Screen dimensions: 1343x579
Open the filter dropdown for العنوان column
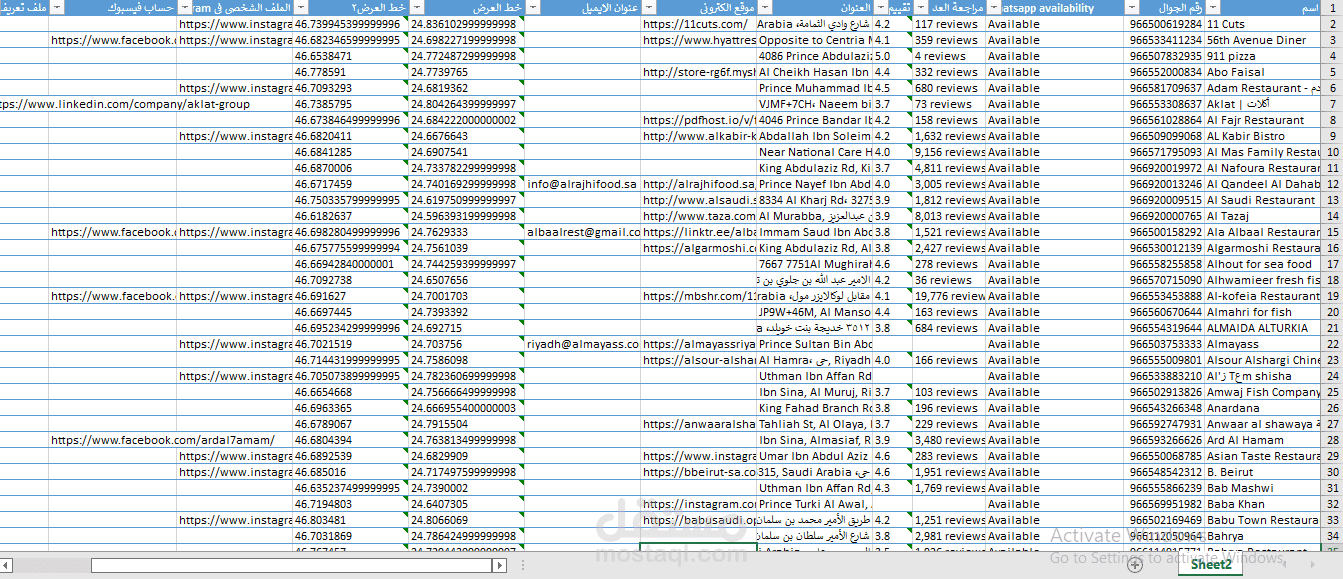765,7
